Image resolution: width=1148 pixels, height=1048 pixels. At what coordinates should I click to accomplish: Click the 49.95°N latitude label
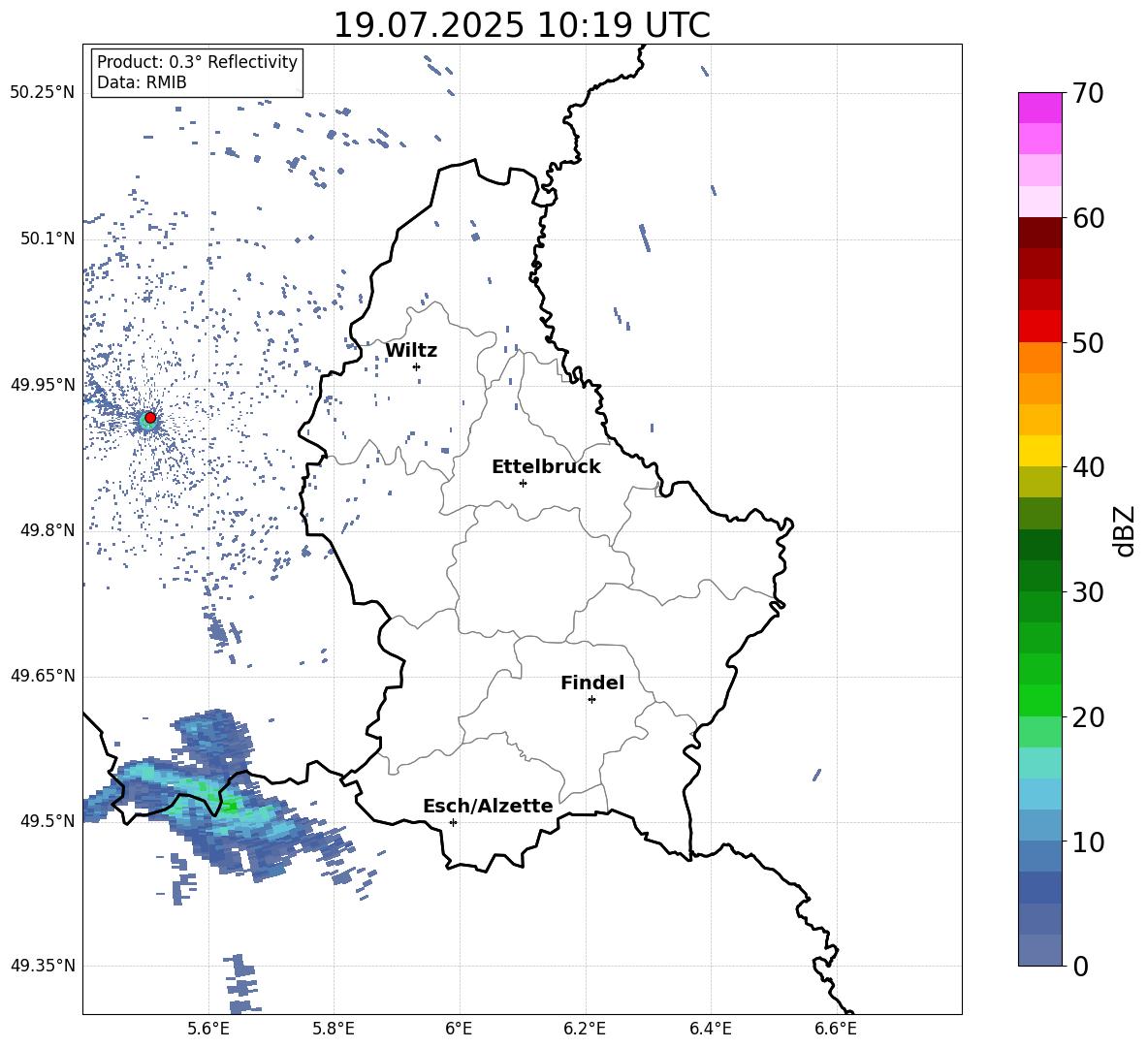tap(43, 385)
